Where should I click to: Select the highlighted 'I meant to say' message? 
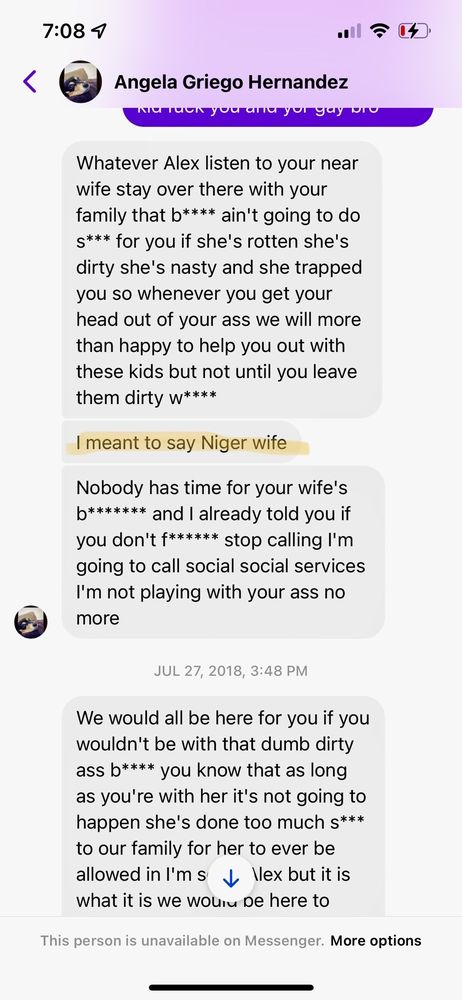point(182,443)
